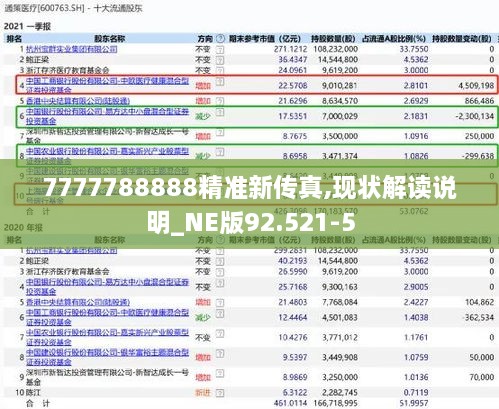The image size is (499, 409).
Task: Click the info icon in row with 21.4803 market value
Action: click(x=220, y=302)
